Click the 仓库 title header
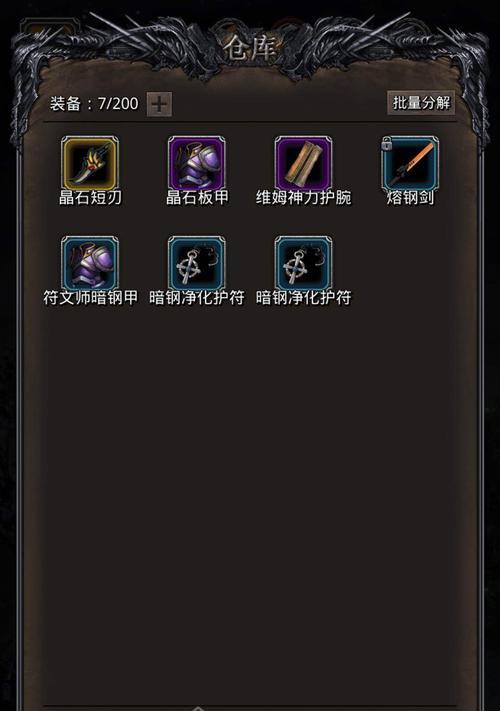Image resolution: width=500 pixels, height=711 pixels. [x=250, y=48]
